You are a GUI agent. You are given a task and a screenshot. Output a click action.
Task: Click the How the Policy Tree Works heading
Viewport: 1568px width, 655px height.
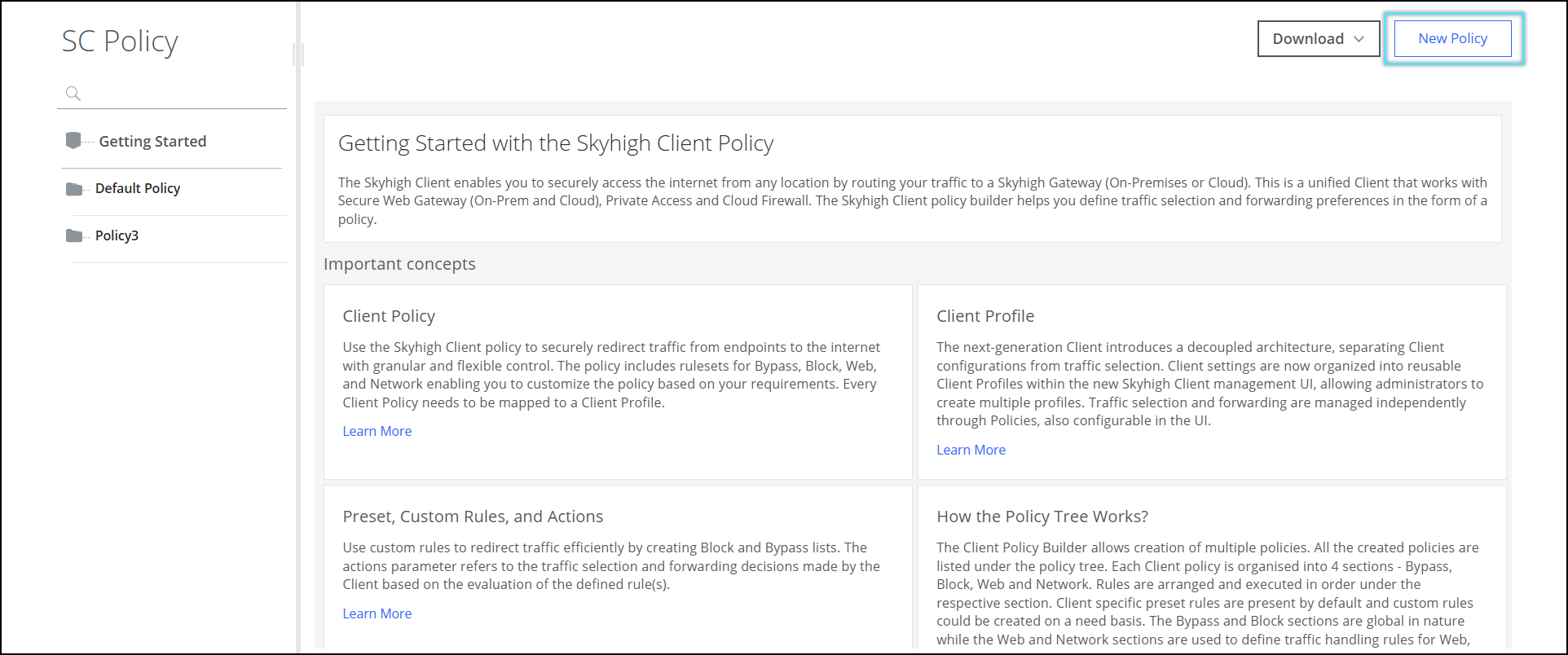(1042, 517)
